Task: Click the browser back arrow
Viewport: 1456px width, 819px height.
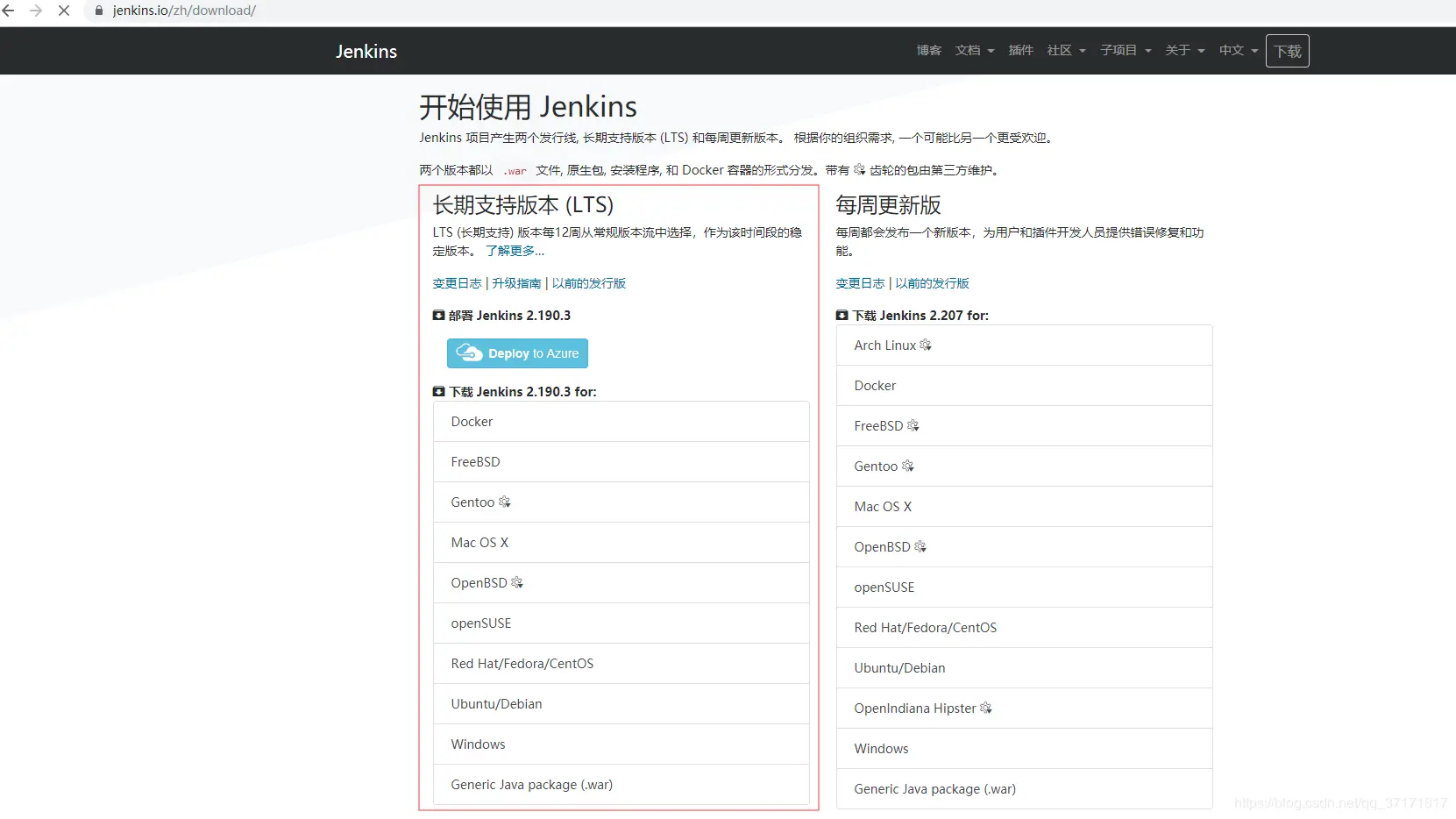Action: pos(9,11)
